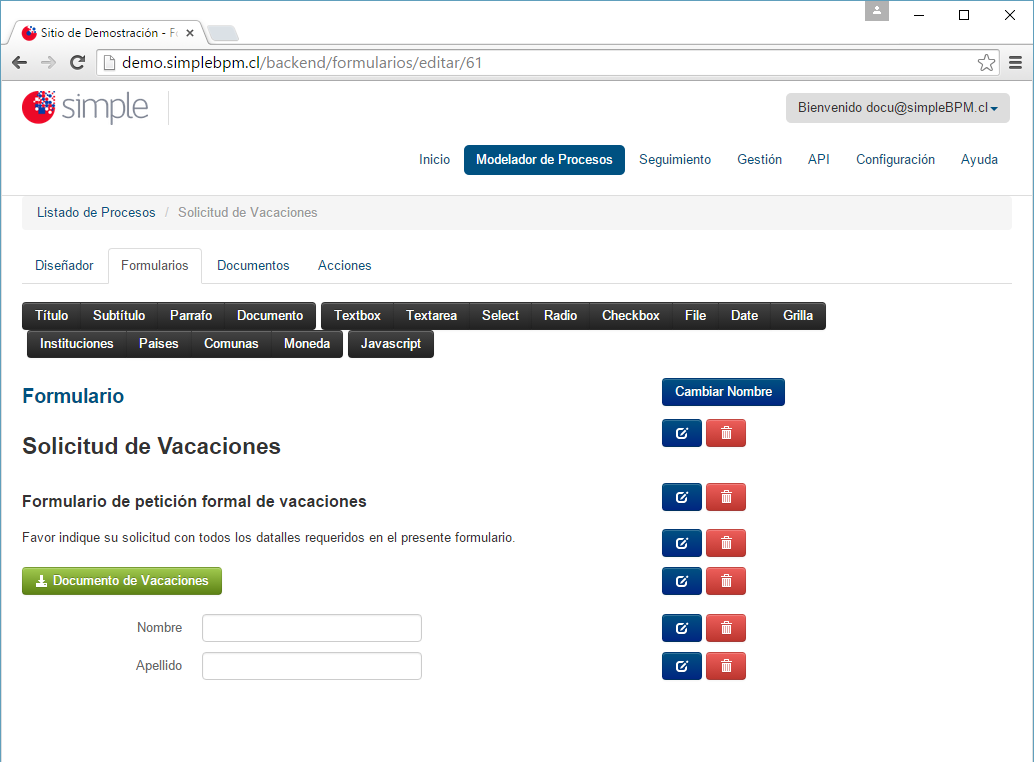Select the Formularios tab
The width and height of the screenshot is (1034, 762).
[154, 265]
